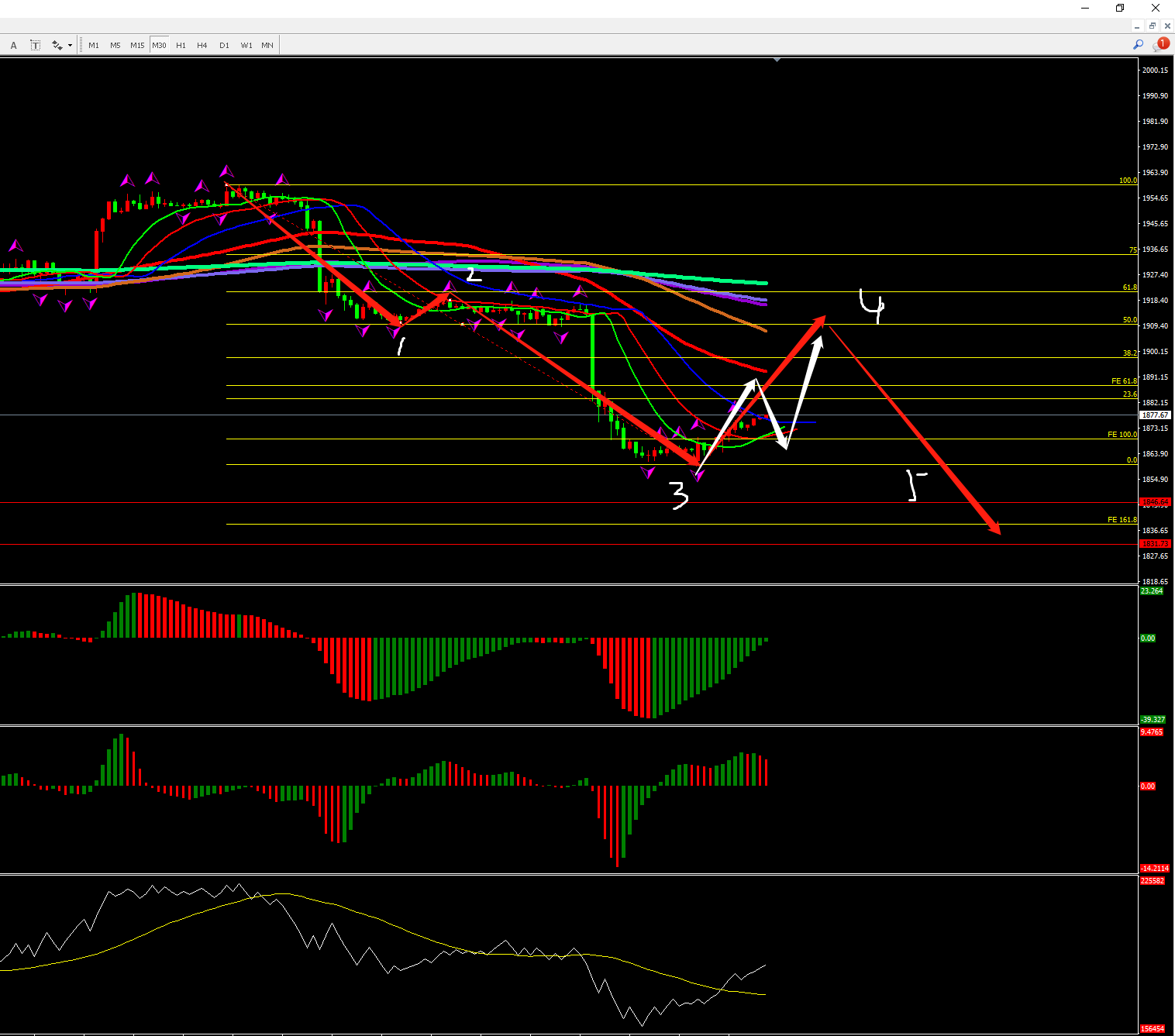This screenshot has width=1175, height=1036.
Task: Select the MN monthly timeframe
Action: (267, 46)
